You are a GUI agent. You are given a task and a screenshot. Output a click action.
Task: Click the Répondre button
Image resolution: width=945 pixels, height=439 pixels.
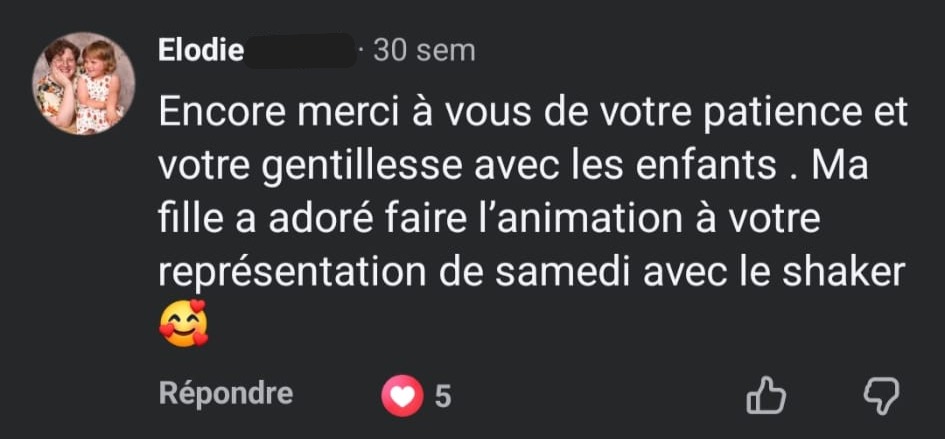226,394
